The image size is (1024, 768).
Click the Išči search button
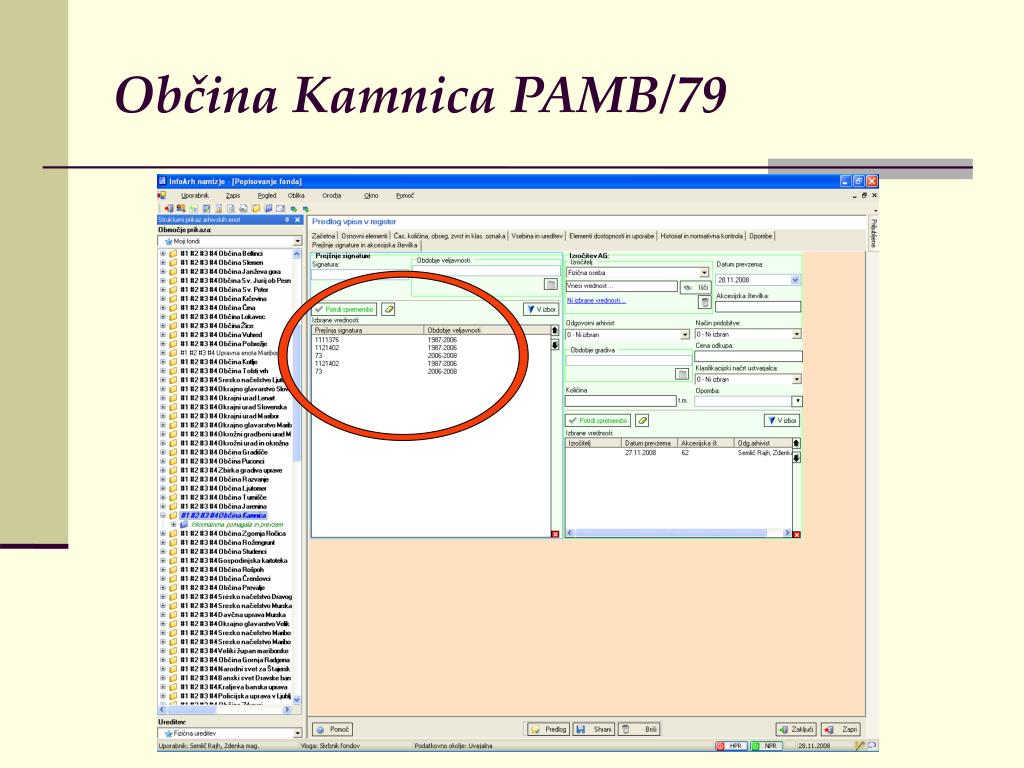(696, 287)
